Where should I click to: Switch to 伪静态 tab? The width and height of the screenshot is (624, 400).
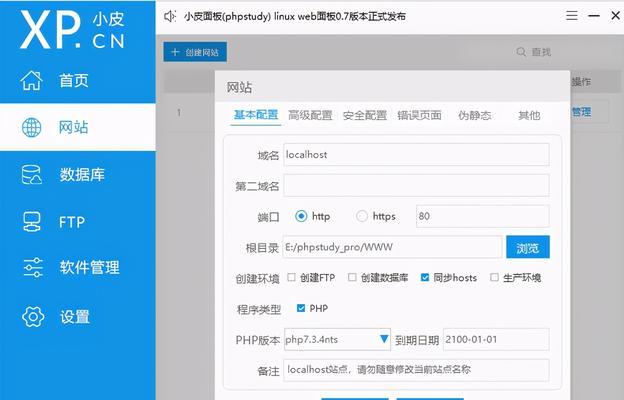(x=474, y=115)
